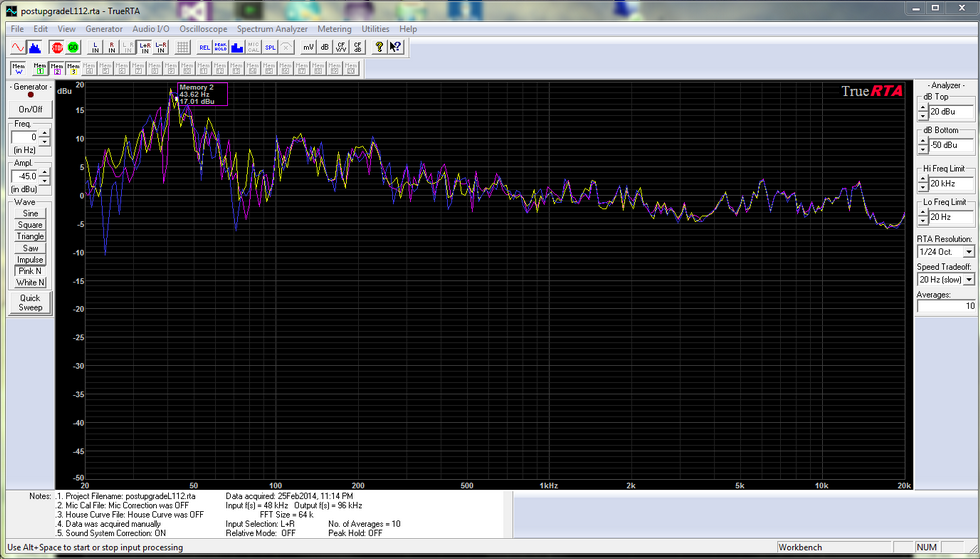Viewport: 980px width, 559px height.
Task: Increase dB Bottom with the up arrow
Action: [923, 141]
